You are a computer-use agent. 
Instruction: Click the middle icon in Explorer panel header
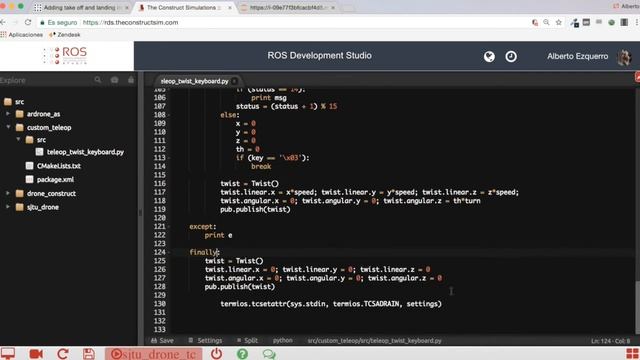114,80
